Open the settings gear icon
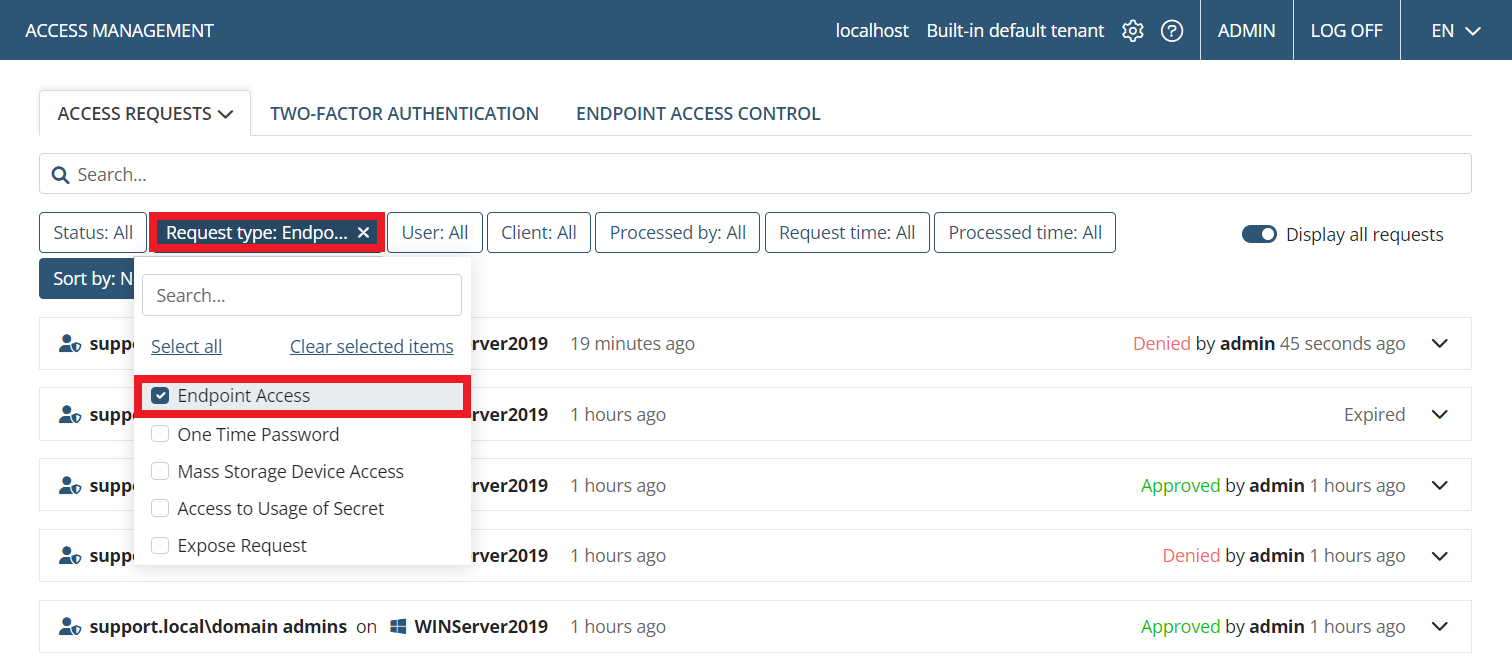The image size is (1512, 667). click(x=1132, y=31)
